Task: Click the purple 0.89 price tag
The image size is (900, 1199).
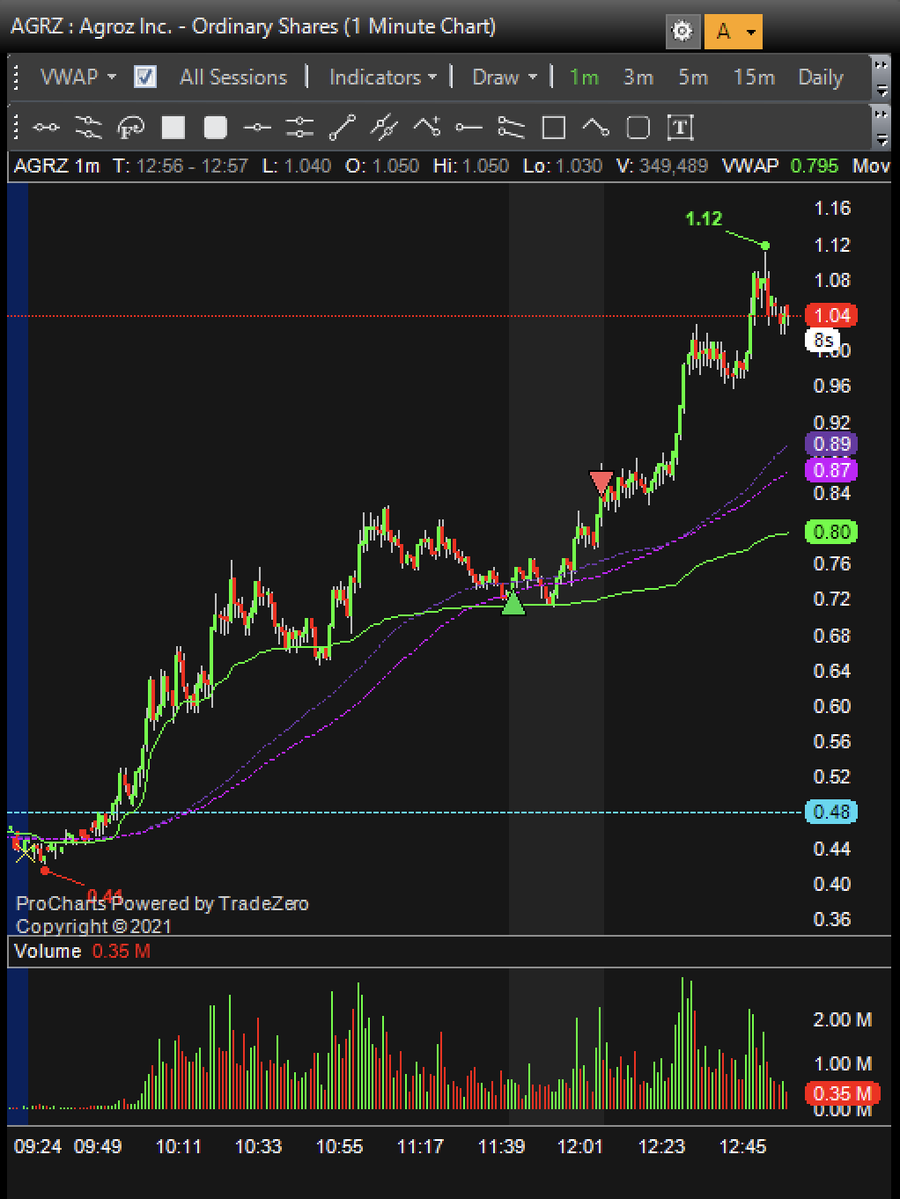Action: pyautogui.click(x=831, y=444)
